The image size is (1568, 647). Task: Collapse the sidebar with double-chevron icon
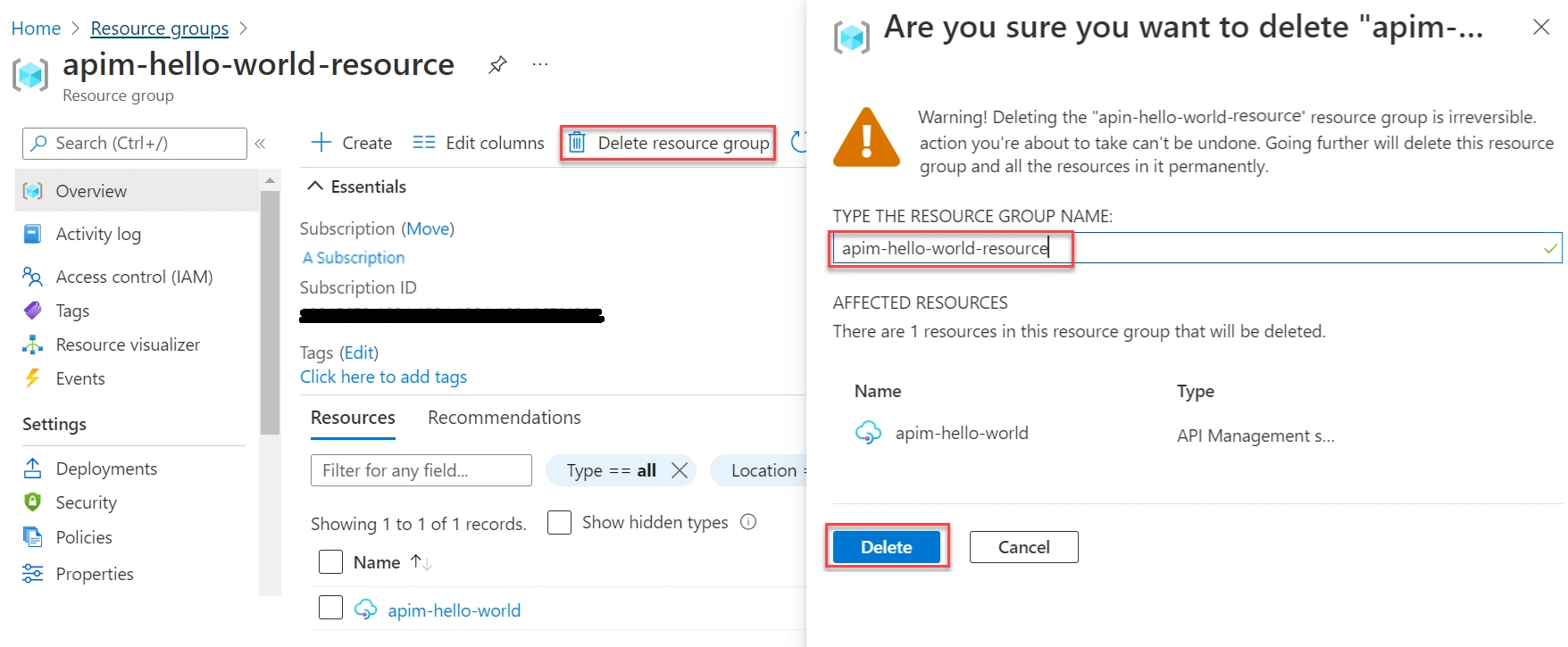tap(260, 143)
